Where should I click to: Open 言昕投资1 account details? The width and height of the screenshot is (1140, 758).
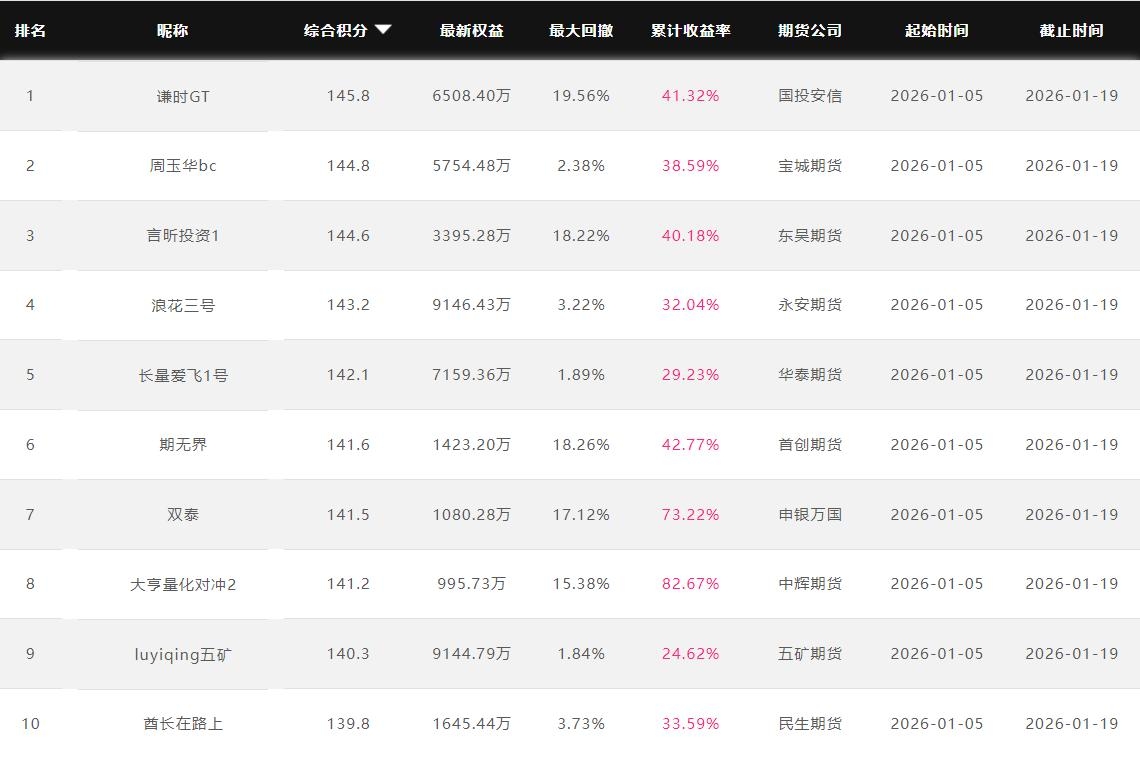tap(183, 236)
